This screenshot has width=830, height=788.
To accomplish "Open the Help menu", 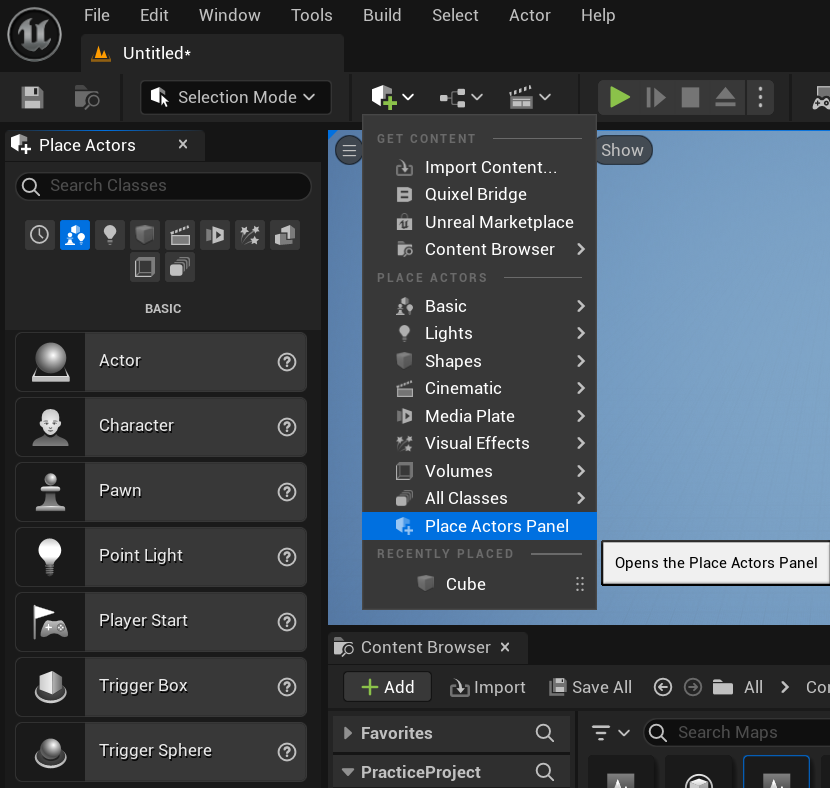I will pyautogui.click(x=598, y=15).
